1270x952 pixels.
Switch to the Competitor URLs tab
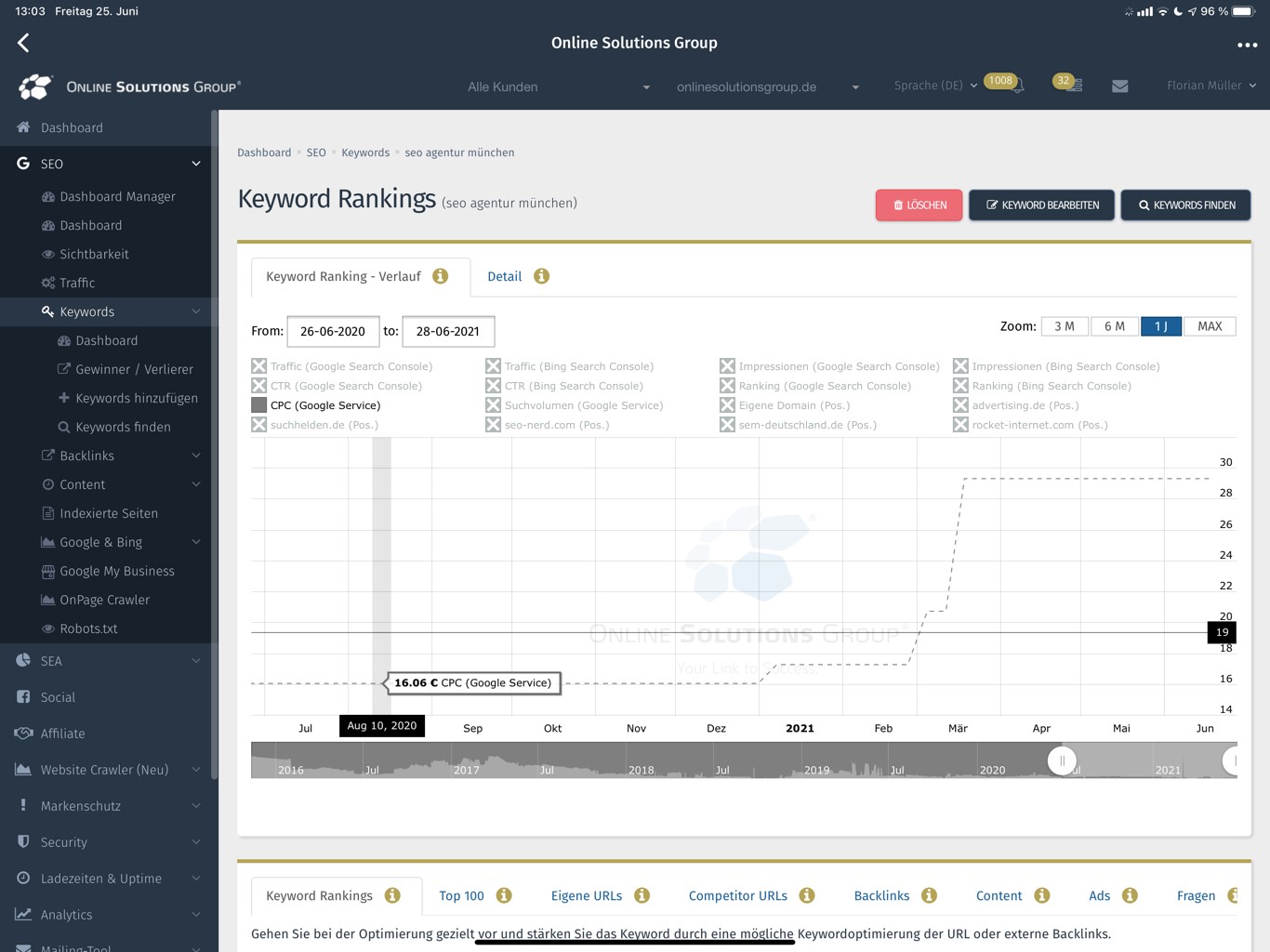point(738,896)
